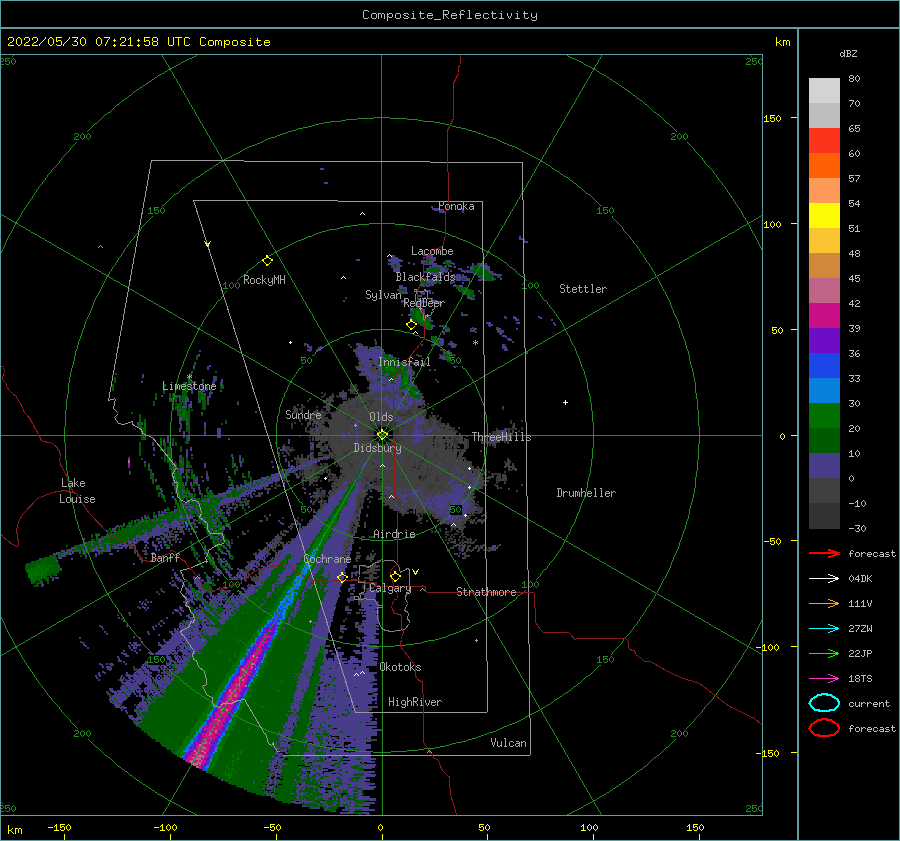900x841 pixels.
Task: Select the magenta 18TS arrow icon
Action: 824,679
